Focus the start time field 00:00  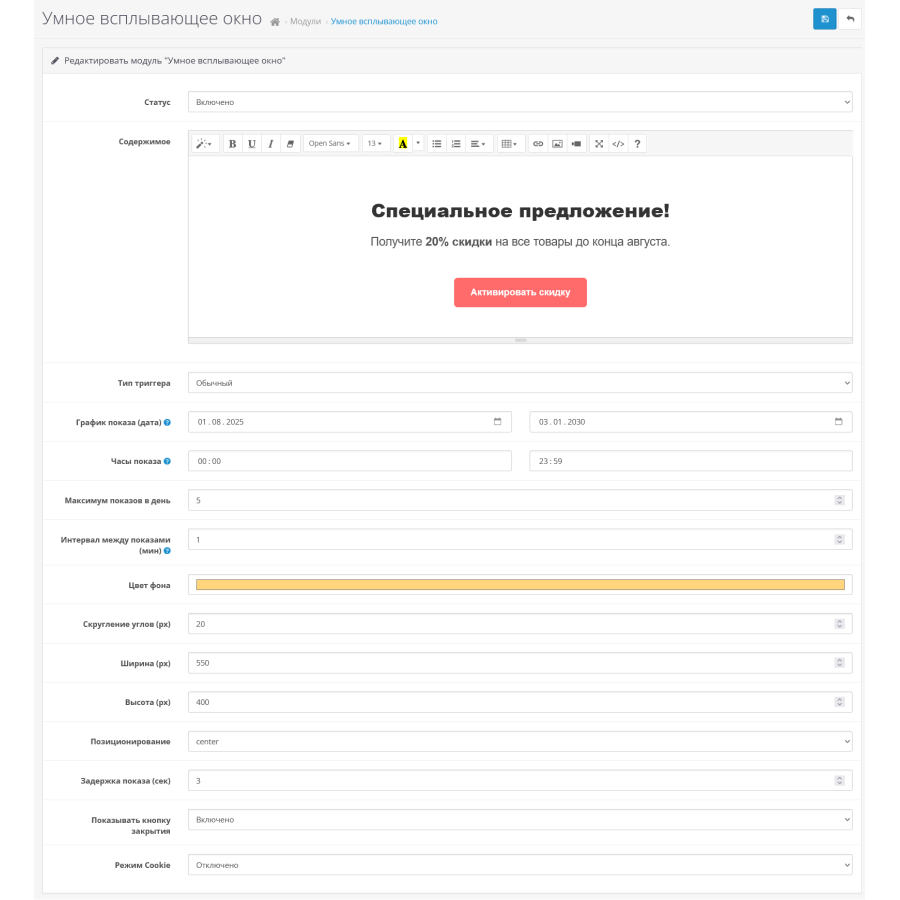pyautogui.click(x=350, y=461)
